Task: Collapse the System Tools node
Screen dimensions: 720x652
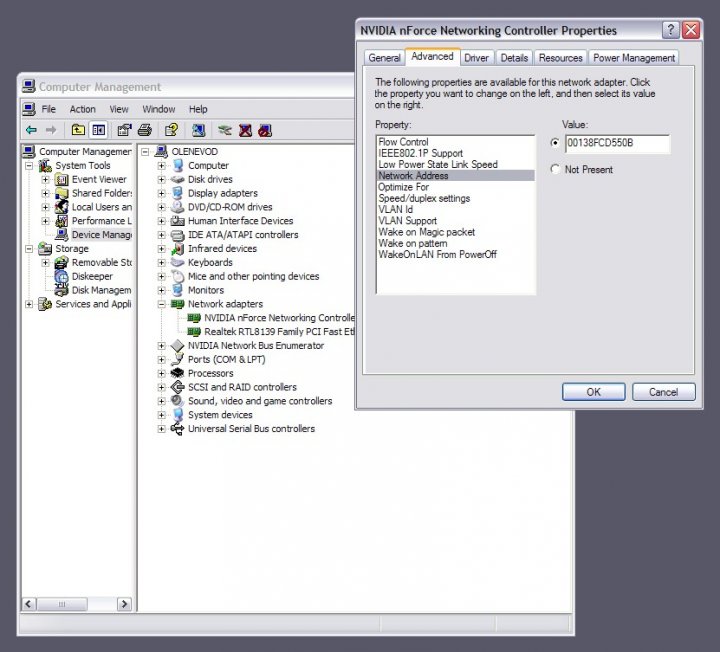Action: tap(29, 165)
